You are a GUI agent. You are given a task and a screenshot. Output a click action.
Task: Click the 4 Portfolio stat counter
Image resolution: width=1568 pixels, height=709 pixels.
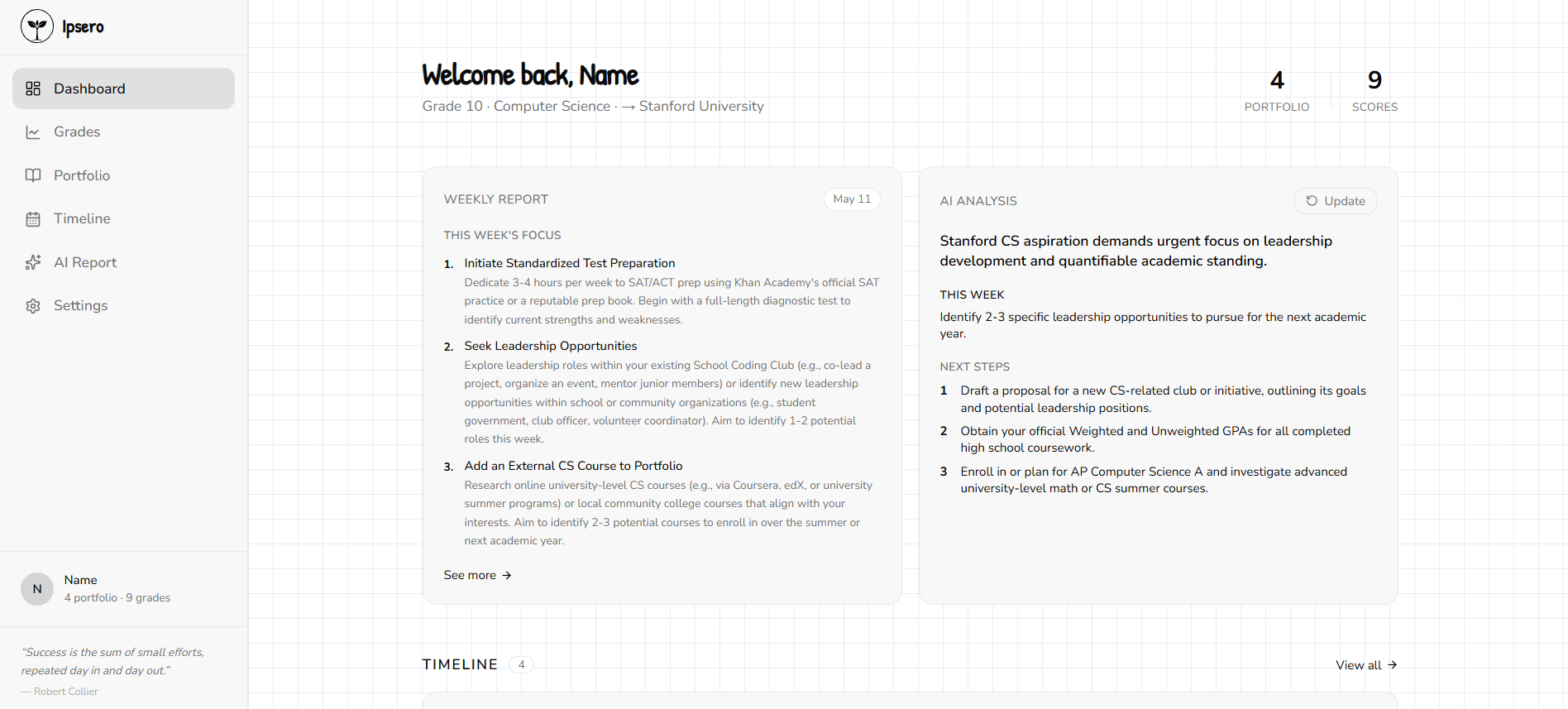click(x=1277, y=90)
